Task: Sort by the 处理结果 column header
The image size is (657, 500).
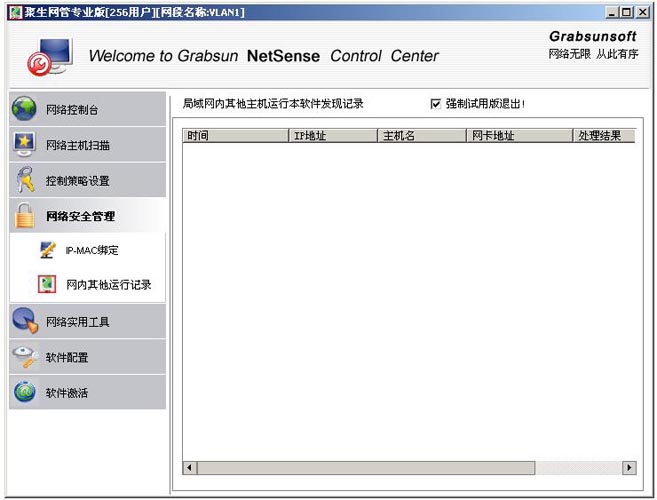Action: point(604,135)
